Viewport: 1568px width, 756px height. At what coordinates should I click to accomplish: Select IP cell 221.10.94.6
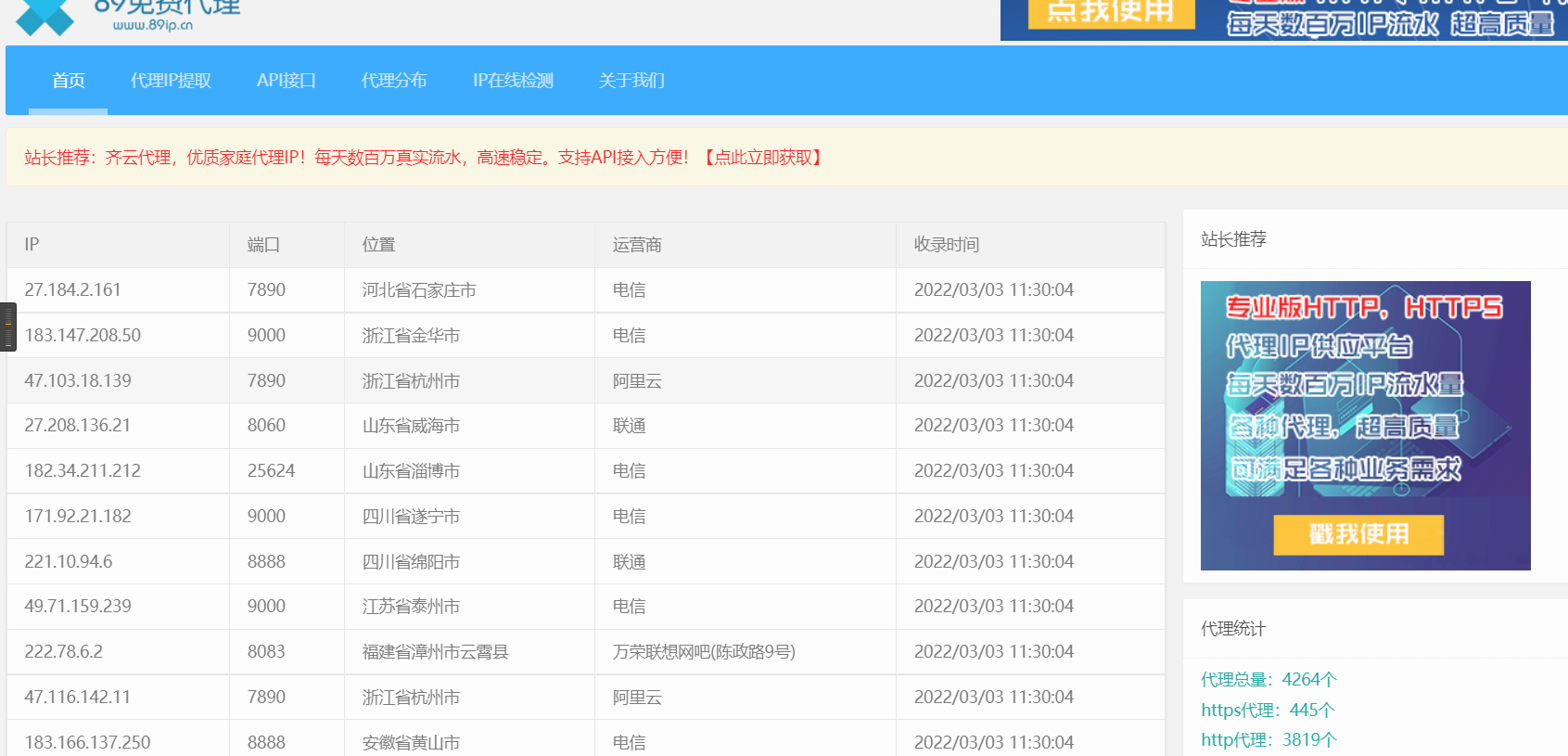coord(69,562)
